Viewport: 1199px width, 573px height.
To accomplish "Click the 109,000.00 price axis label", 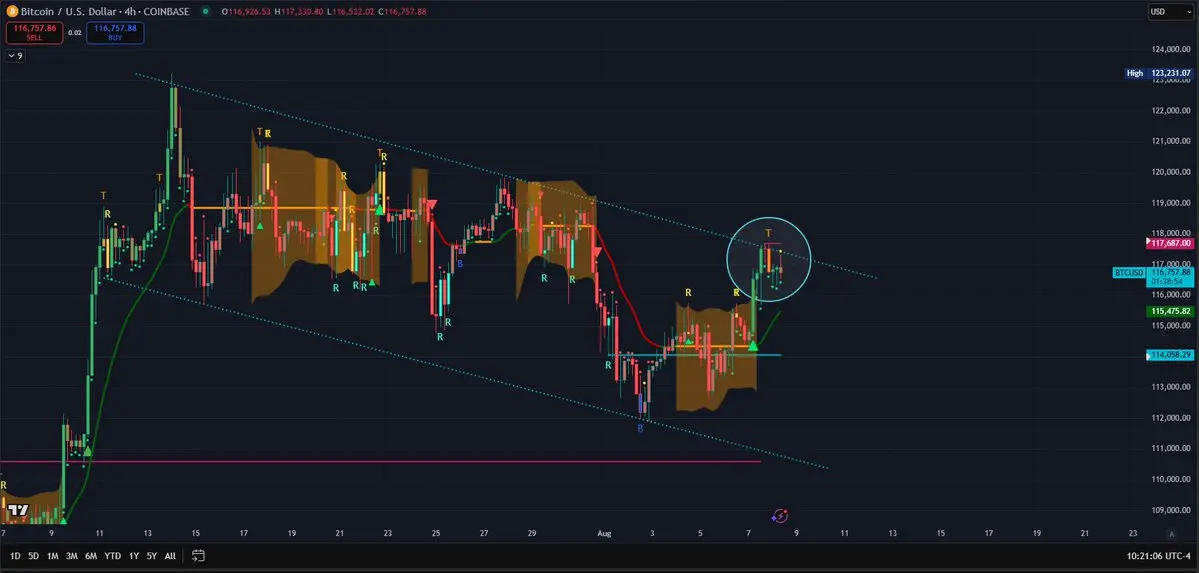I will (x=1170, y=510).
